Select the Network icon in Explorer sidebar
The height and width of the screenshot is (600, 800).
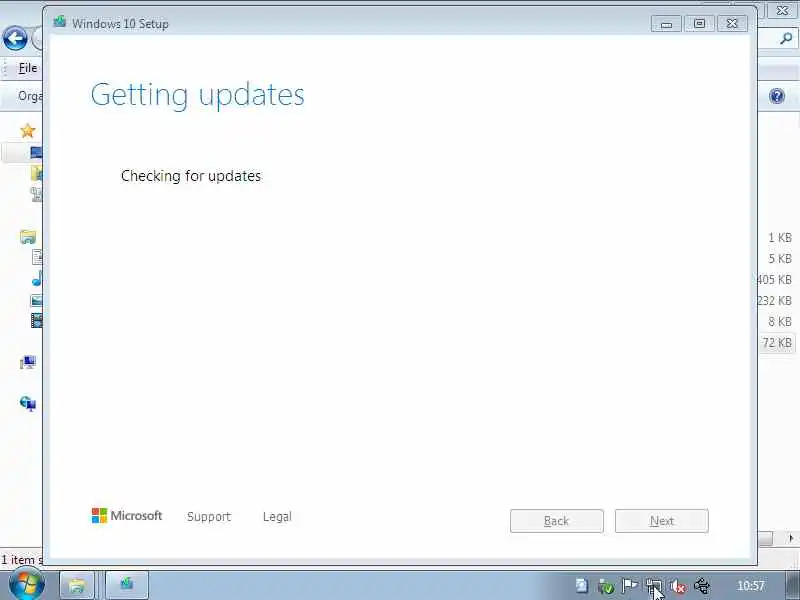[28, 404]
